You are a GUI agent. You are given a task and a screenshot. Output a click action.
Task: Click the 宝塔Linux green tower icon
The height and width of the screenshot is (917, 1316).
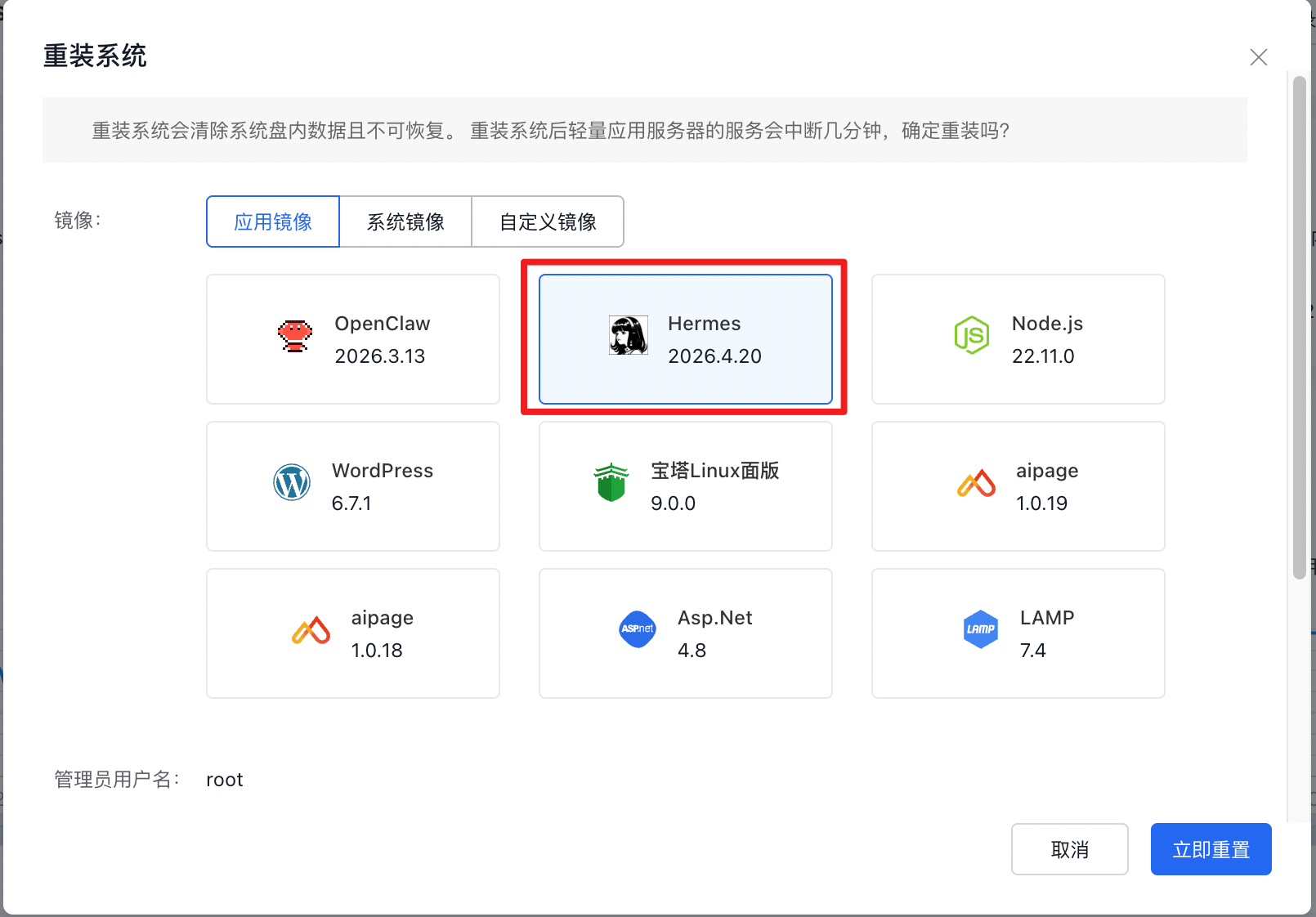pos(611,482)
